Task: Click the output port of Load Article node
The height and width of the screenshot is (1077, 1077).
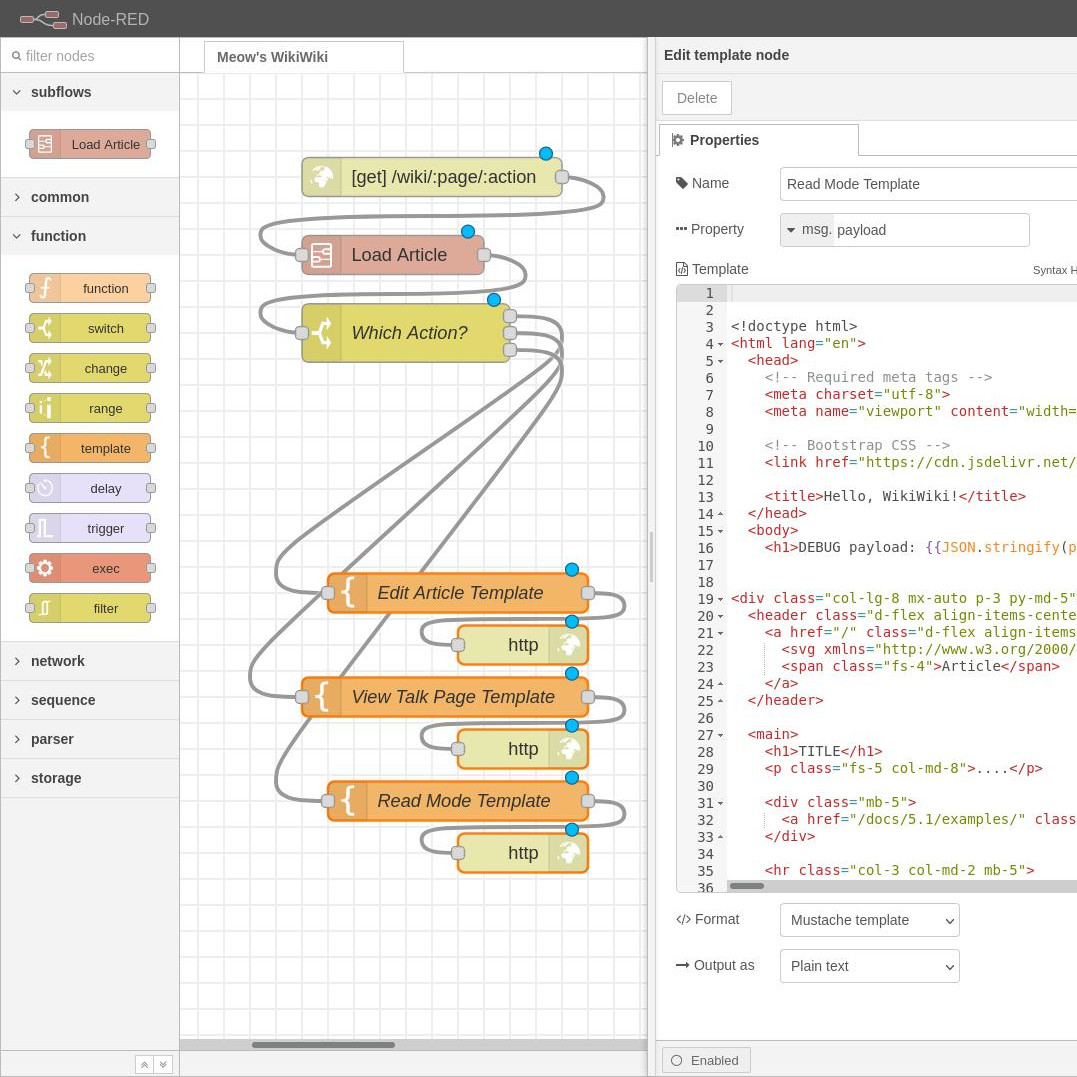Action: 484,255
